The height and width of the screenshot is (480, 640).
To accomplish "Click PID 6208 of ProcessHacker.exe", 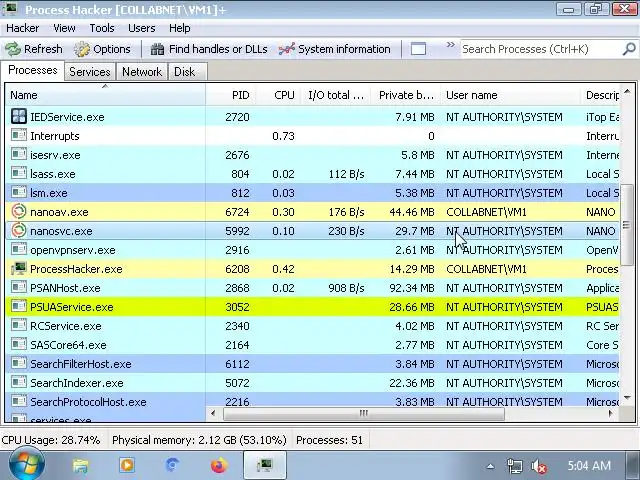I will (237, 269).
